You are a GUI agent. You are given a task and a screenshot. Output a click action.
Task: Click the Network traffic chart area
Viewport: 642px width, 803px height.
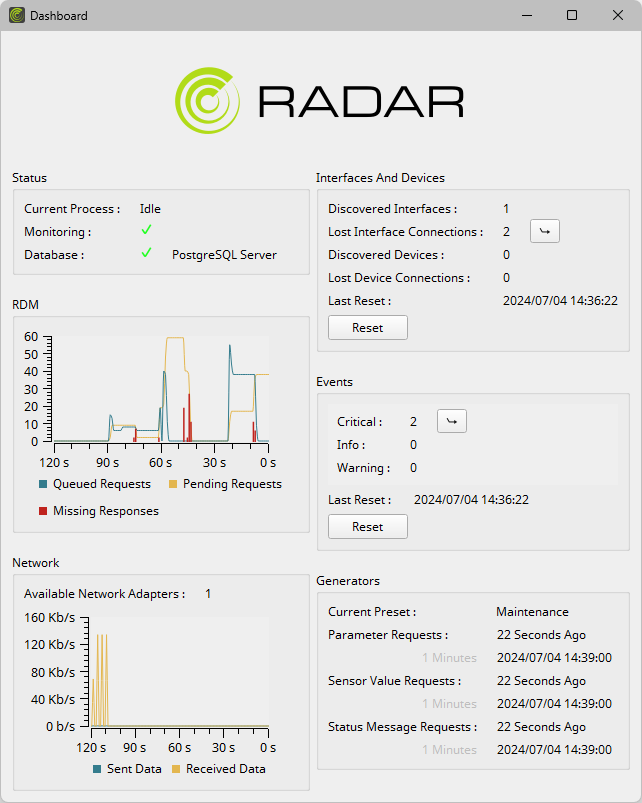(179, 672)
